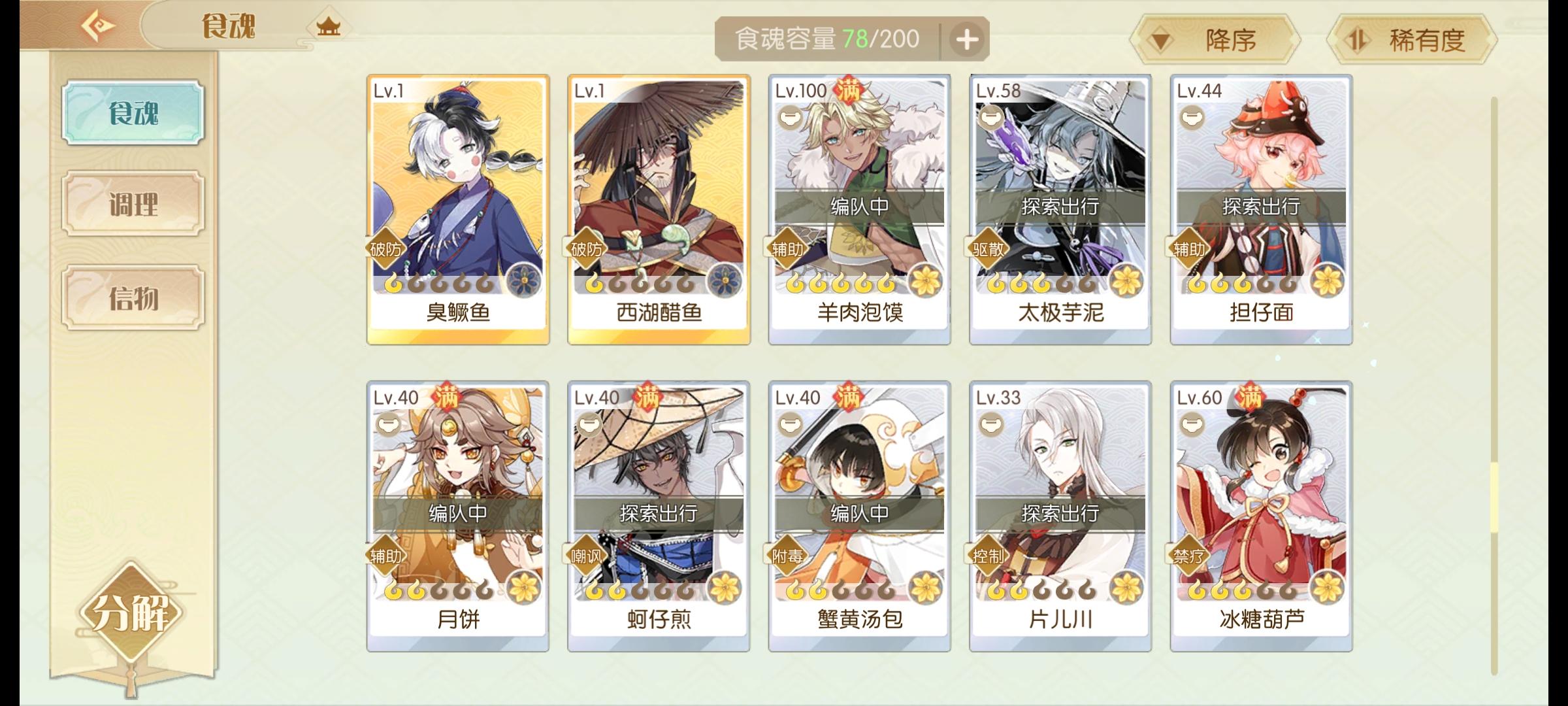Click the 分解 button

(x=131, y=613)
